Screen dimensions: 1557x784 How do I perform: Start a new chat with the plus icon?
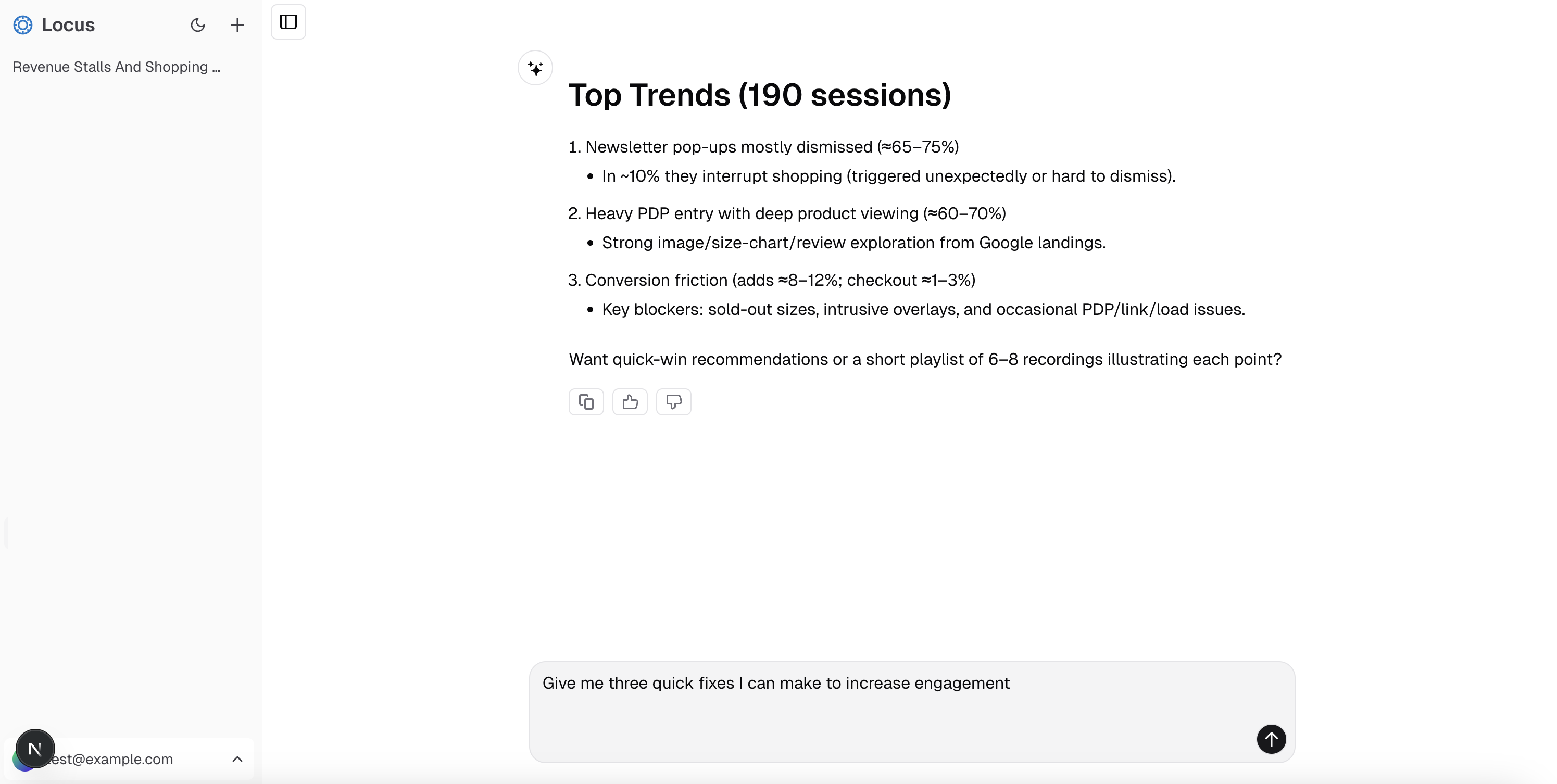(237, 25)
